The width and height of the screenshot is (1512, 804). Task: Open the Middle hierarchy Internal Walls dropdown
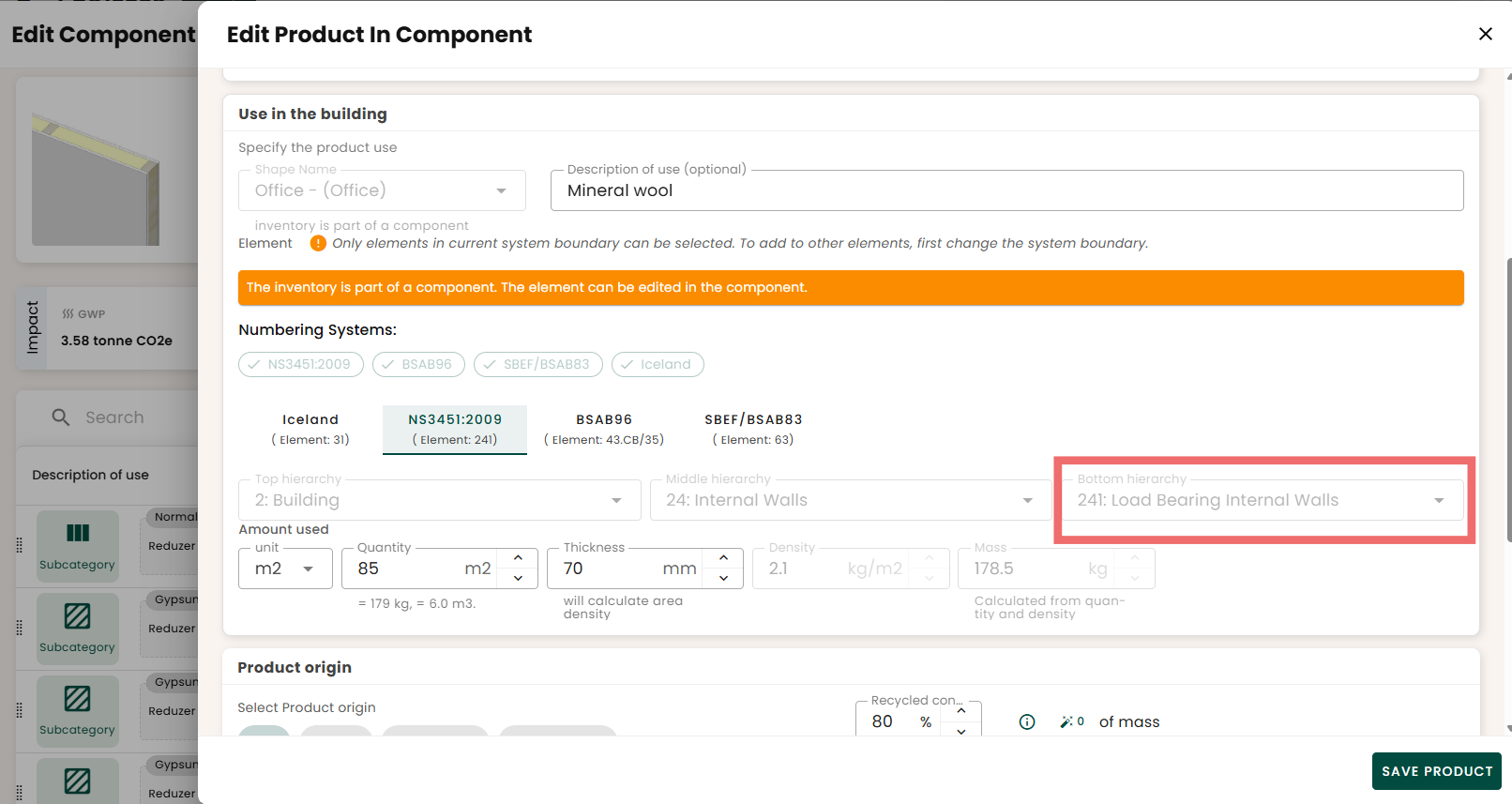[851, 500]
